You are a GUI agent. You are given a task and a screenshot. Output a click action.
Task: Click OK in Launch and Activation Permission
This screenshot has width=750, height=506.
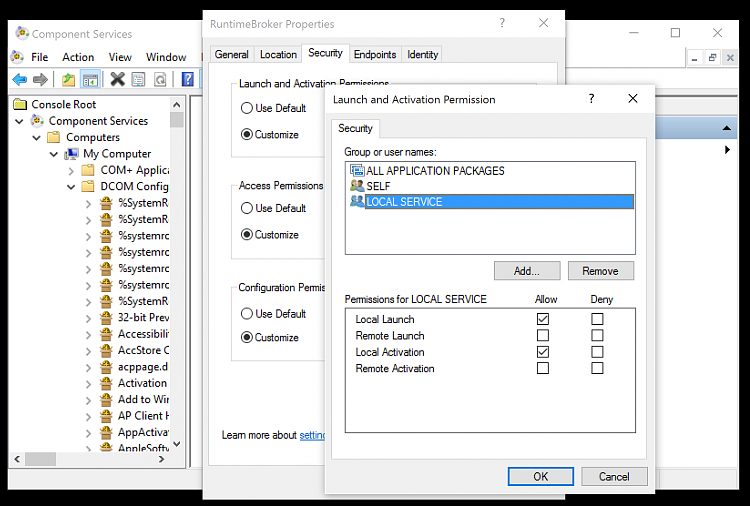[x=540, y=476]
